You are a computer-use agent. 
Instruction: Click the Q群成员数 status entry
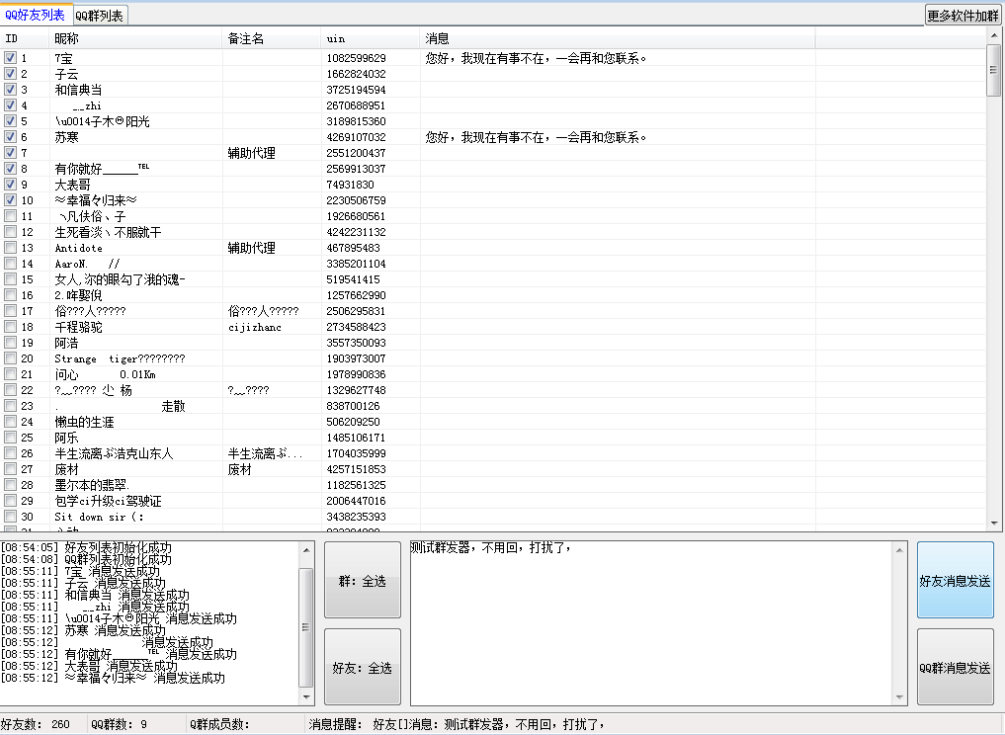click(x=219, y=724)
